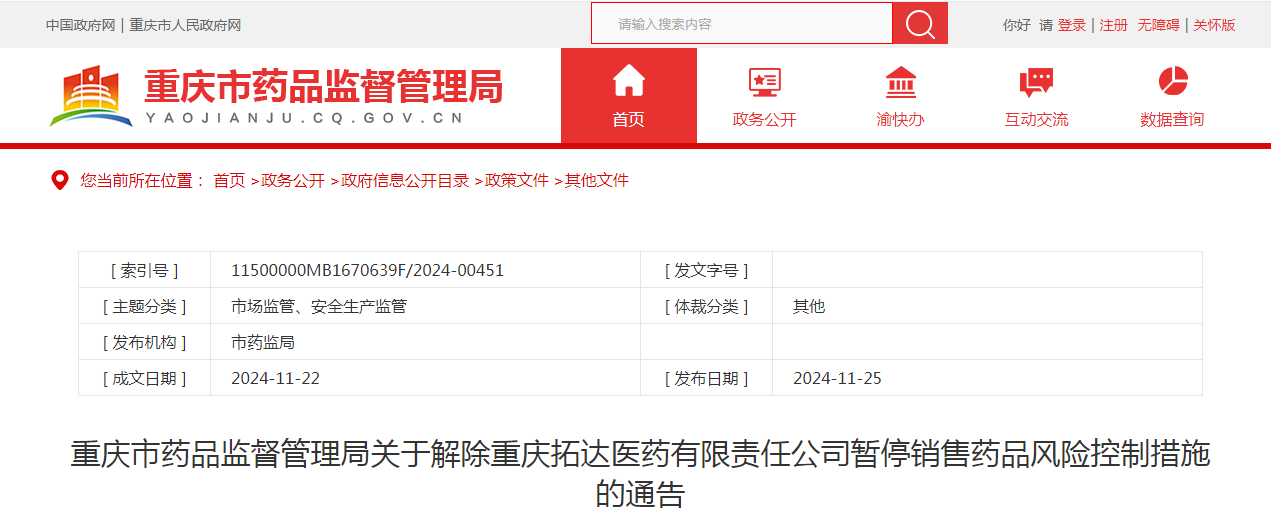Viewport: 1271px width, 532px height.
Task: Select the 政务公开 navigation label
Action: point(764,120)
